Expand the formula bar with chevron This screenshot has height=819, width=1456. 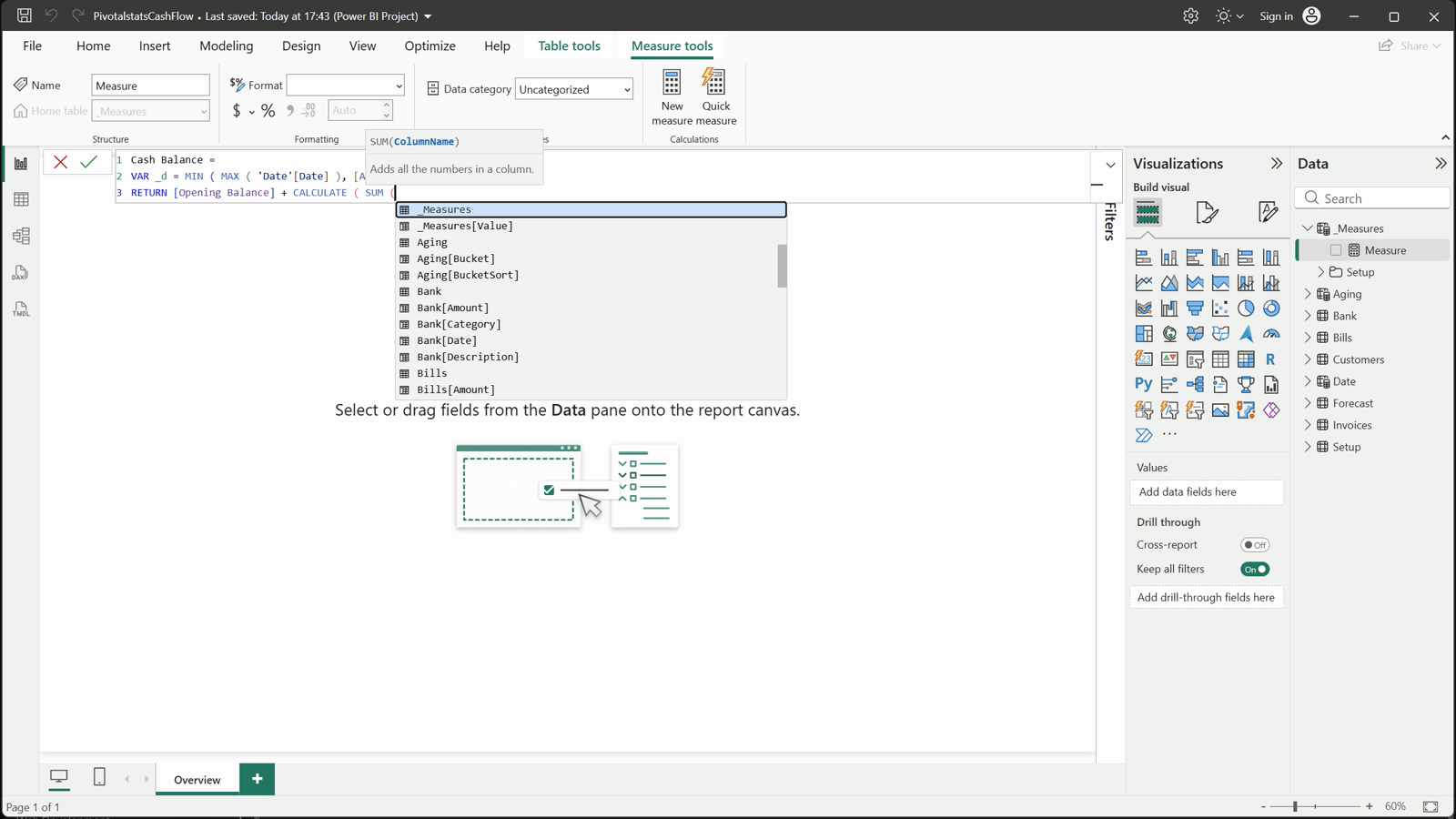click(x=1110, y=165)
